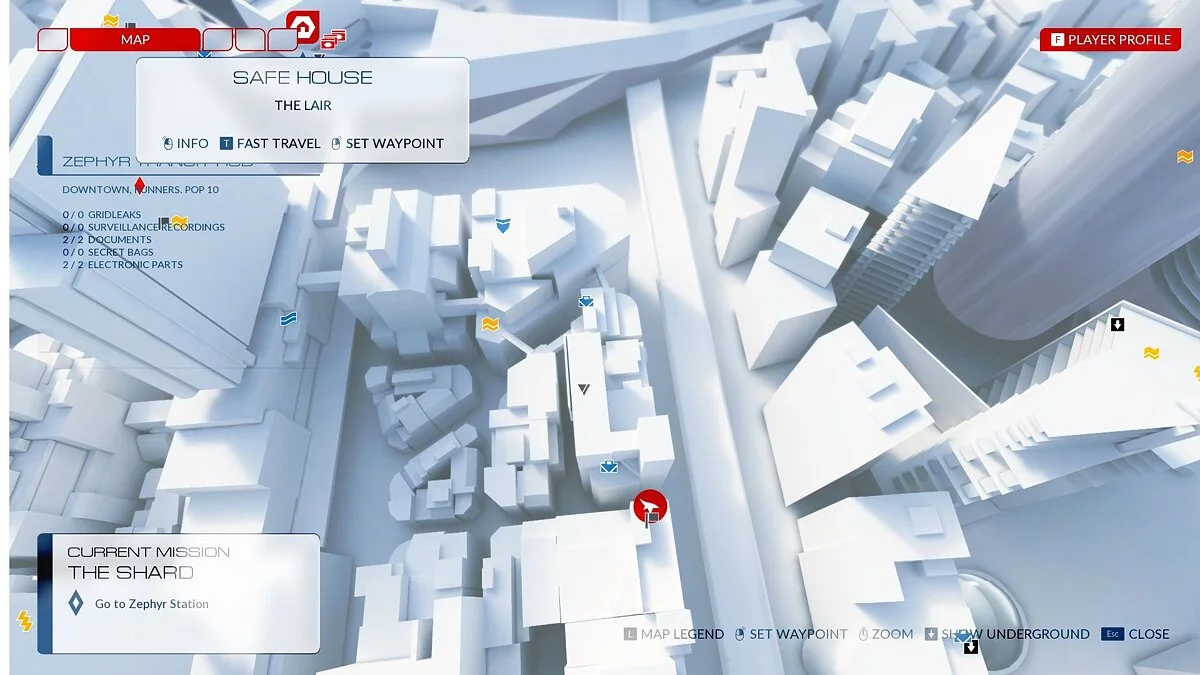This screenshot has width=1200, height=675.
Task: Fast Travel to The Lair
Action: point(270,143)
